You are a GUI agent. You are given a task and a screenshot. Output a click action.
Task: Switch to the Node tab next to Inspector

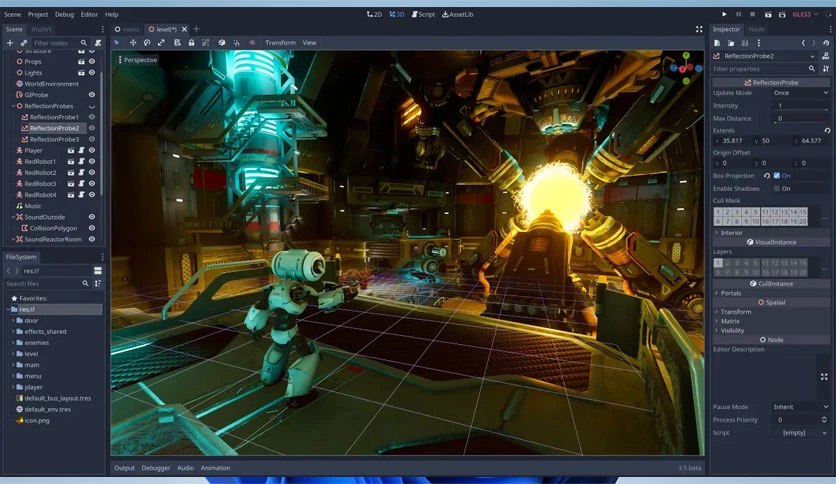click(757, 29)
